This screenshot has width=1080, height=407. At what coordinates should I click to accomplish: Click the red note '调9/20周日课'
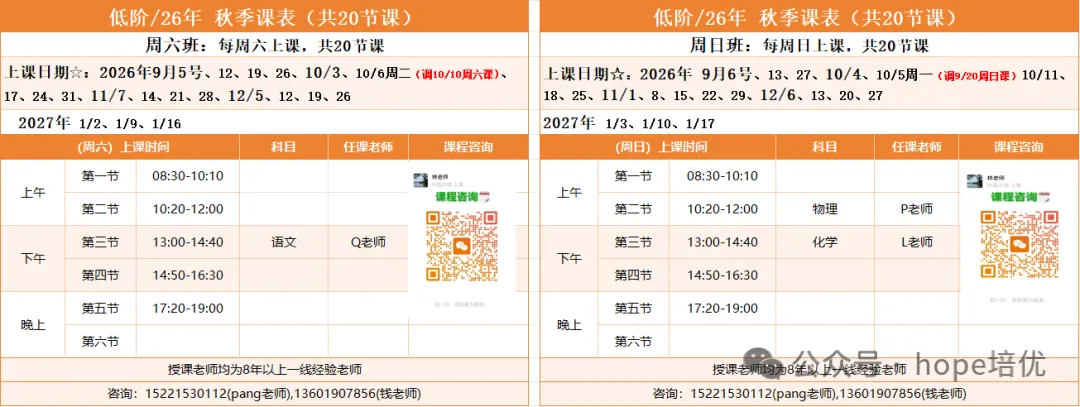coord(977,74)
